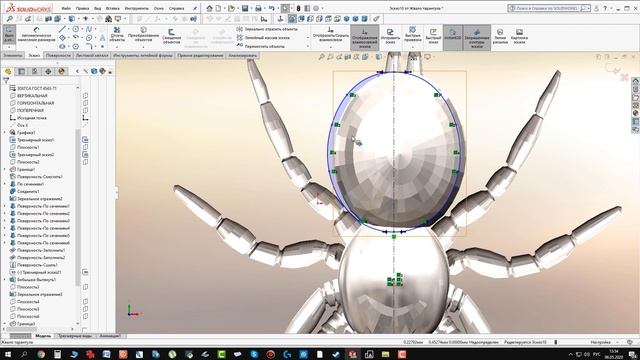
Task: Open the FeatureManager design tree tab icon
Action: pyautogui.click(x=8, y=71)
